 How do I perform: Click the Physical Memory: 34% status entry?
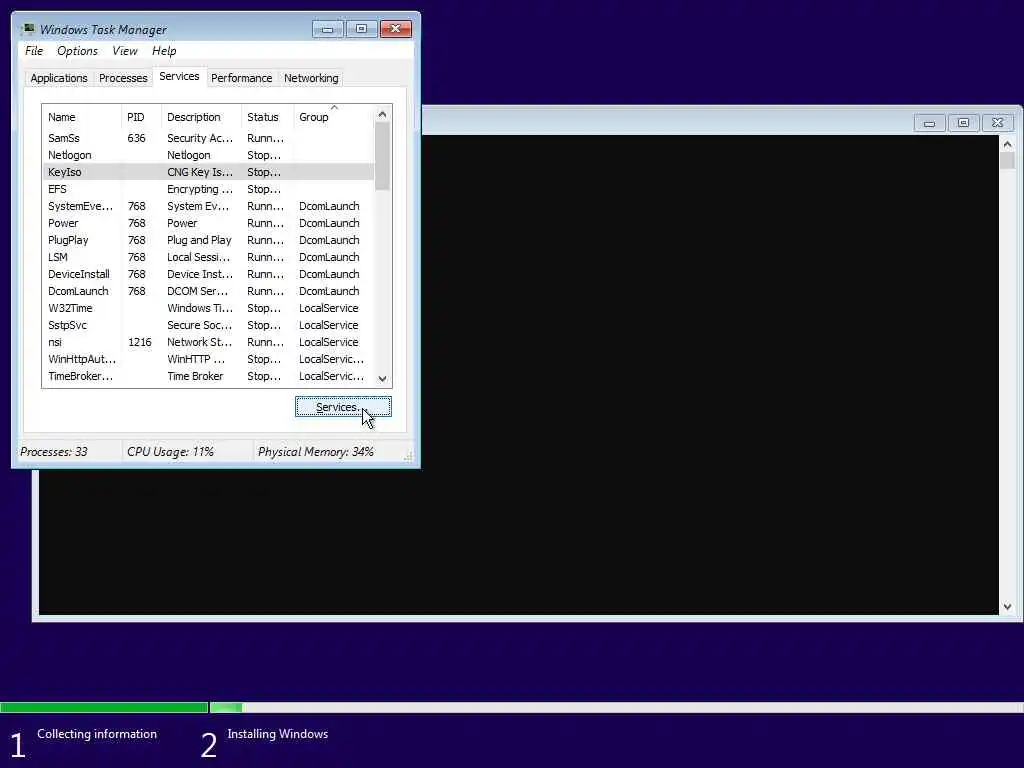click(315, 452)
